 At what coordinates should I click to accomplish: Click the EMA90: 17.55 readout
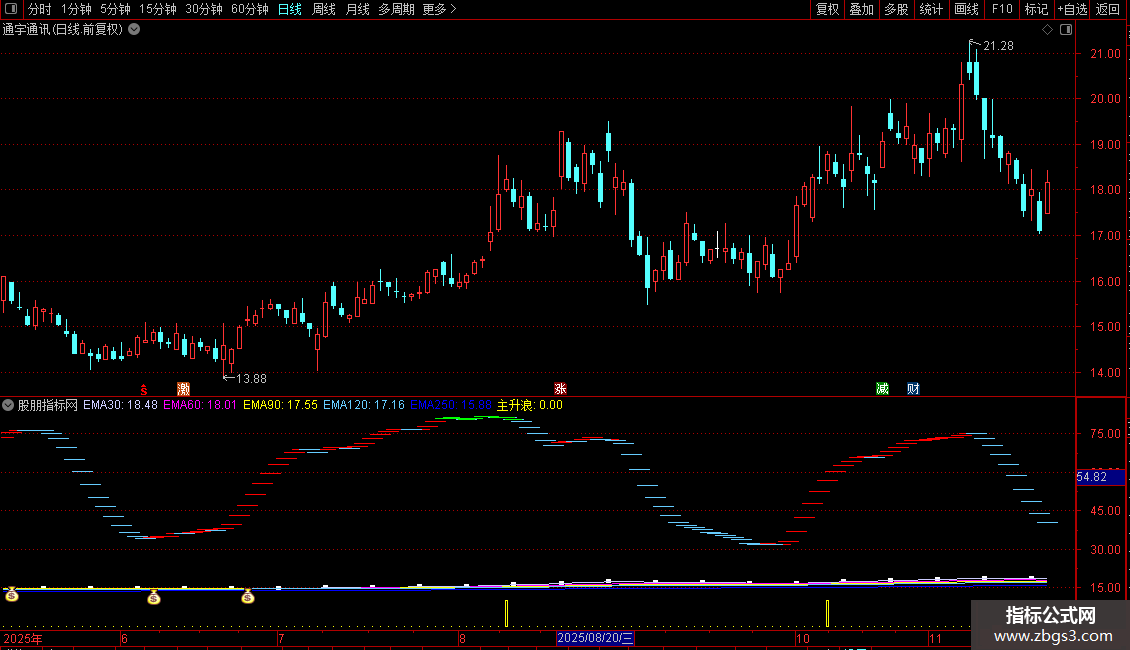pyautogui.click(x=280, y=405)
